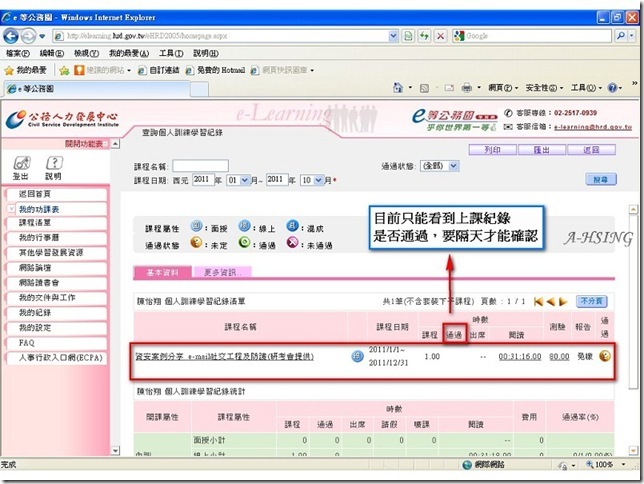
Task: Click the 其他學習發展資源 sidebar item
Action: pos(57,253)
